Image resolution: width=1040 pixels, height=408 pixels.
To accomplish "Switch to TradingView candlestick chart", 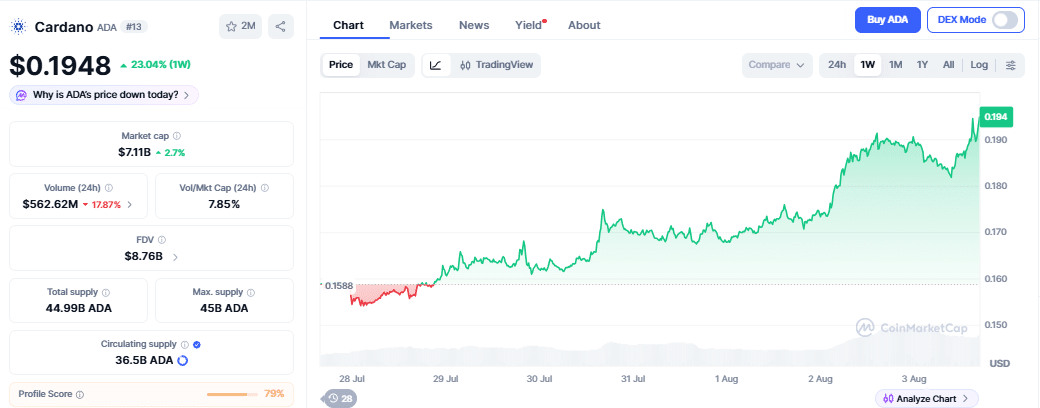I will click(496, 65).
